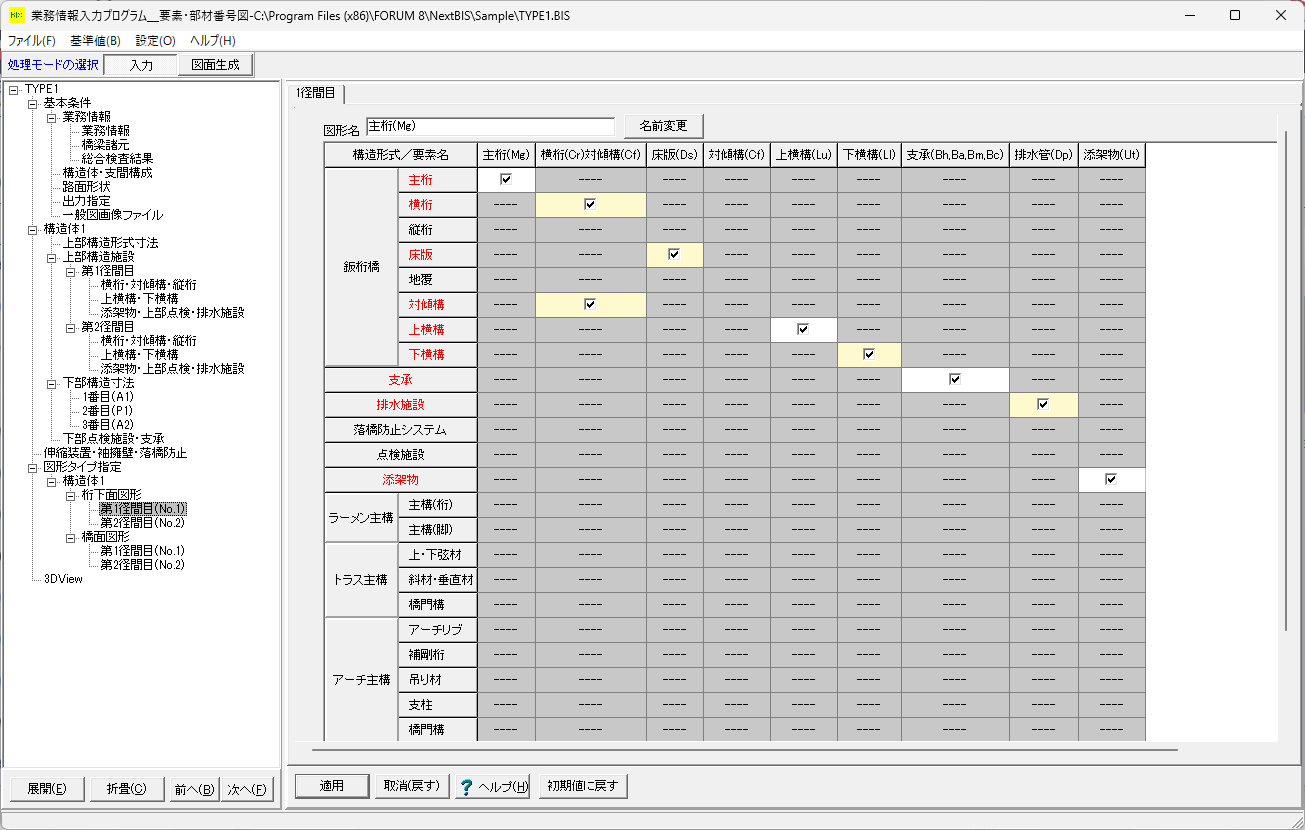
Task: Select 3DView in the tree
Action: 63,579
